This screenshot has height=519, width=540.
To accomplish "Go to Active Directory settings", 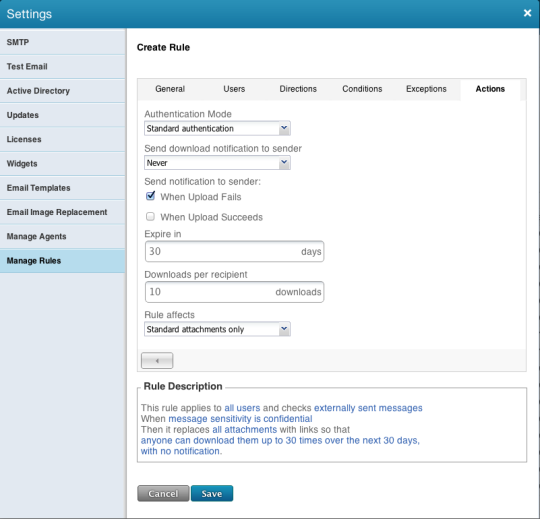I will 62,91.
